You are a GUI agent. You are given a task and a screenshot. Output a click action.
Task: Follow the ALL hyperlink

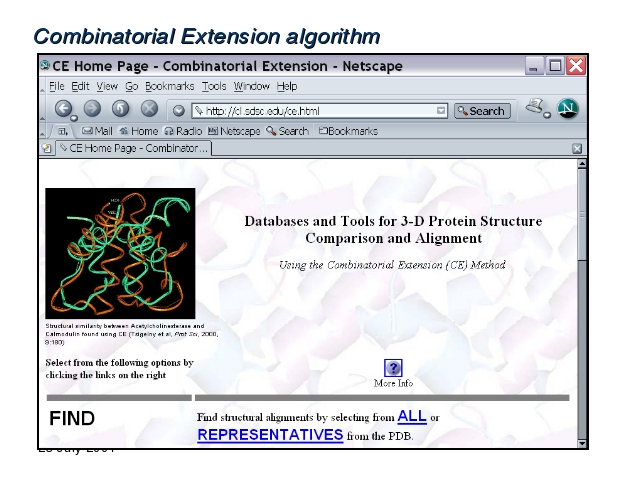(x=411, y=416)
